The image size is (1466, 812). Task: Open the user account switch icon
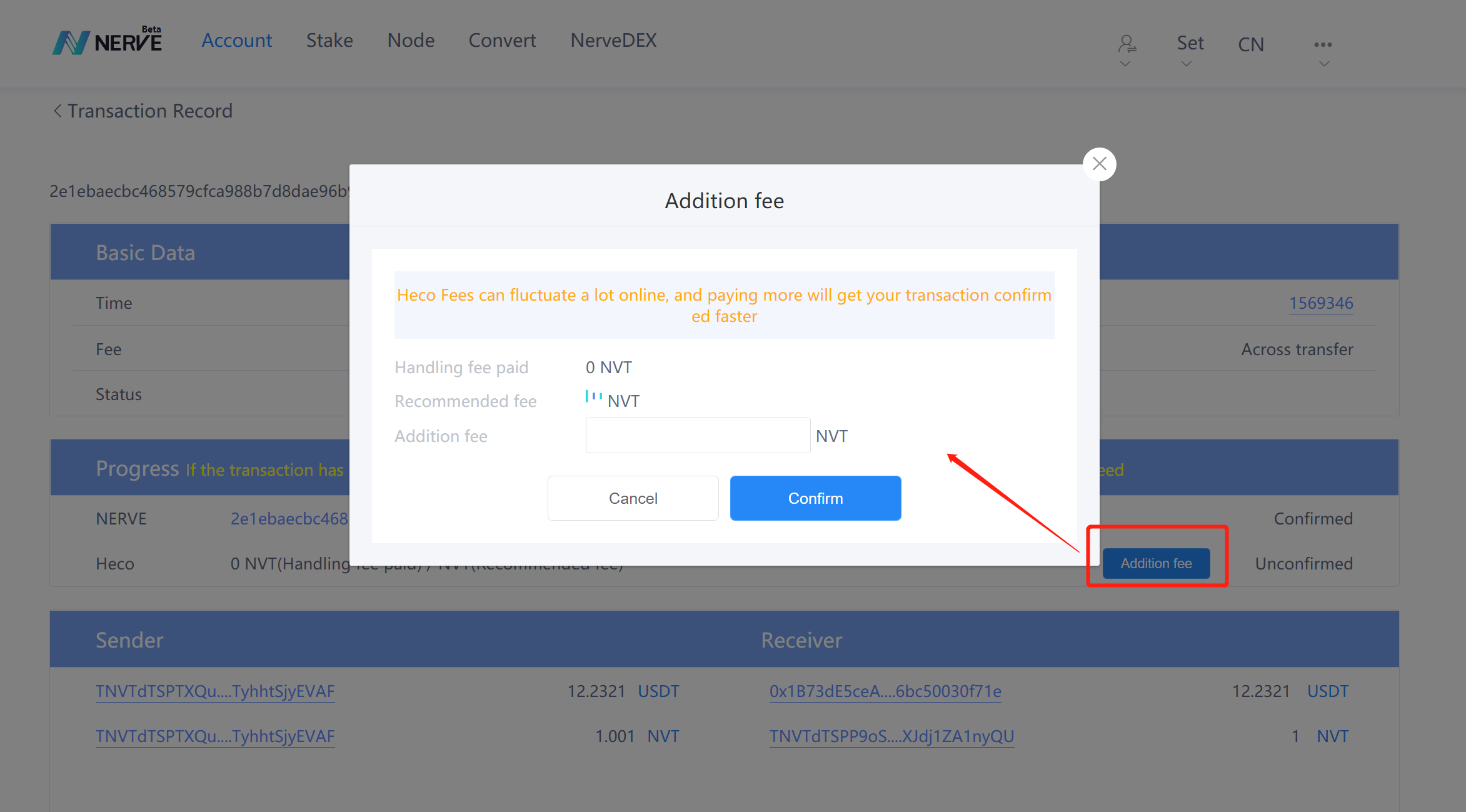coord(1127,44)
